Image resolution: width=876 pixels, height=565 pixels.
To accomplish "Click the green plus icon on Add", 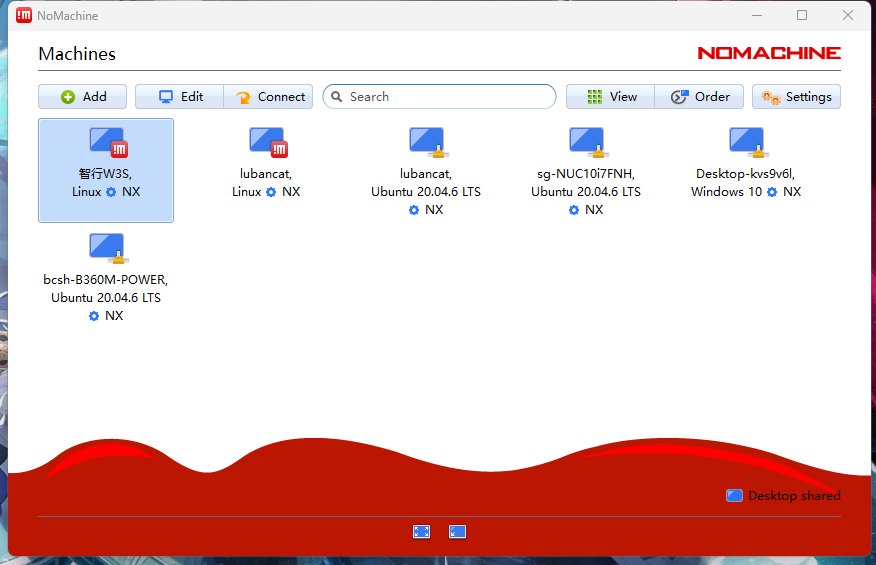I will [x=68, y=97].
